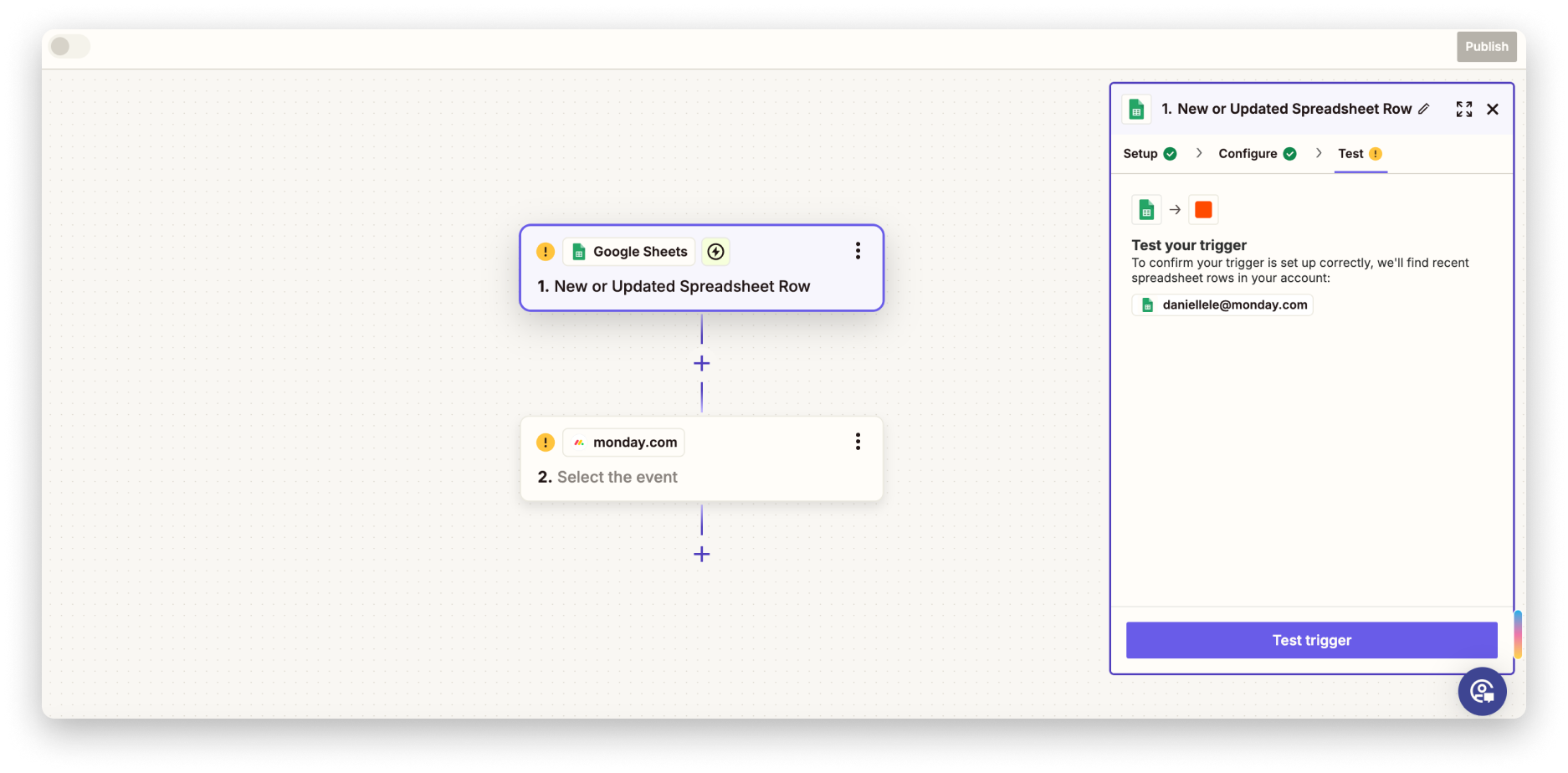The height and width of the screenshot is (773, 1568).
Task: Switch to the Test tab
Action: pyautogui.click(x=1360, y=154)
